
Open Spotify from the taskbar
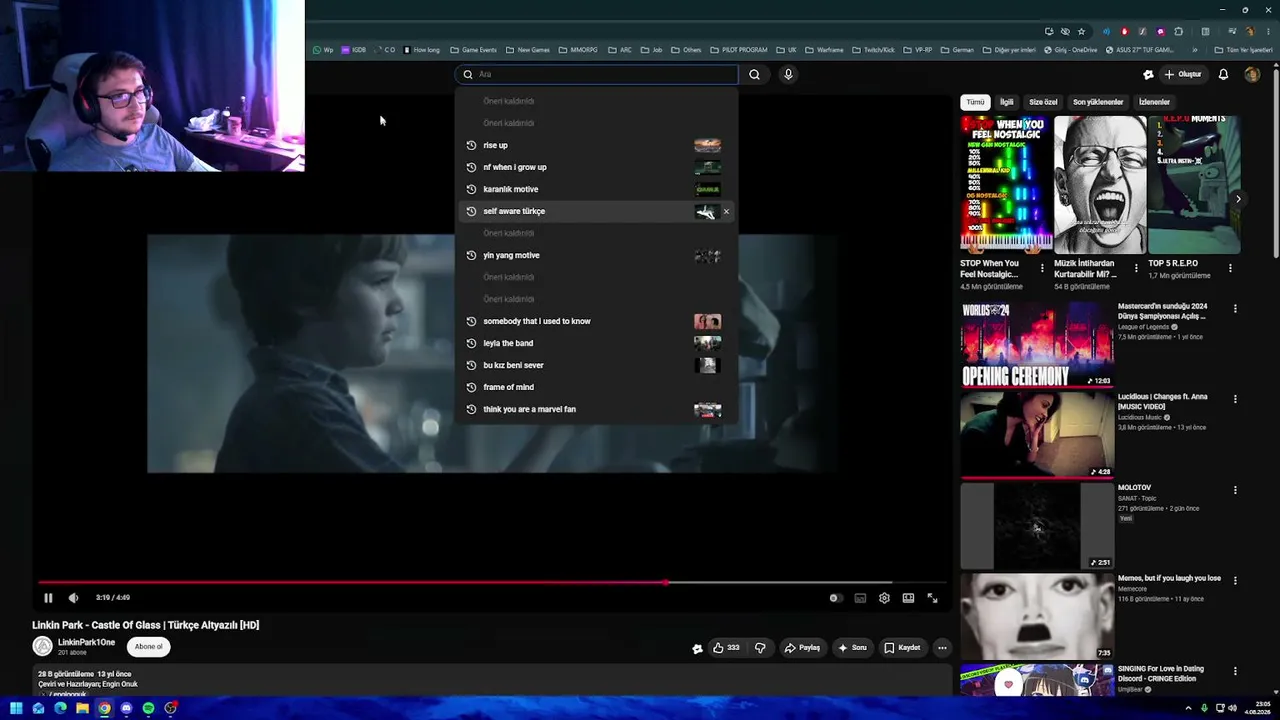point(148,708)
